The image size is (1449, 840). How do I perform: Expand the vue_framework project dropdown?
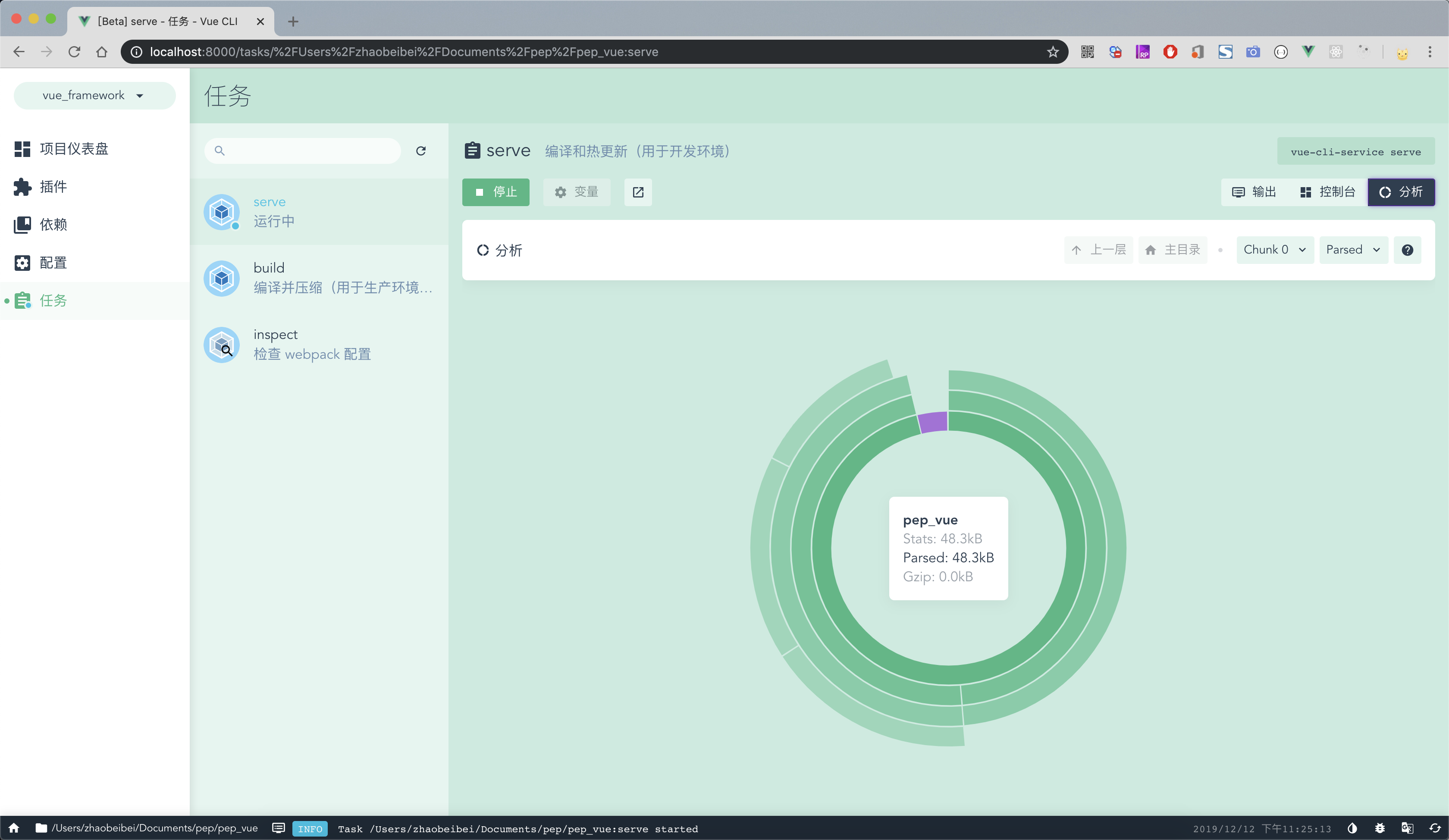click(x=94, y=95)
